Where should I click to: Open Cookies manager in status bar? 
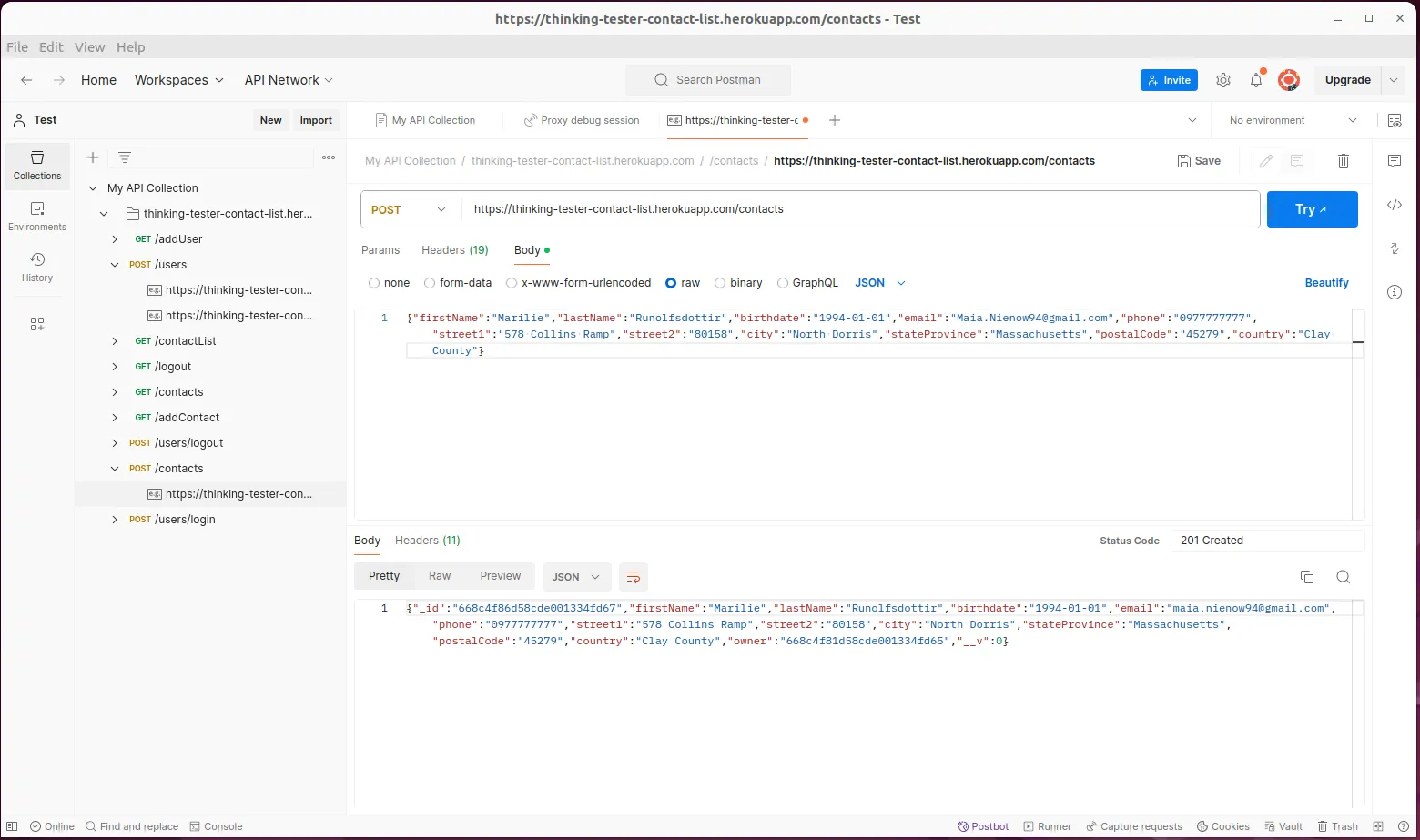click(1223, 826)
